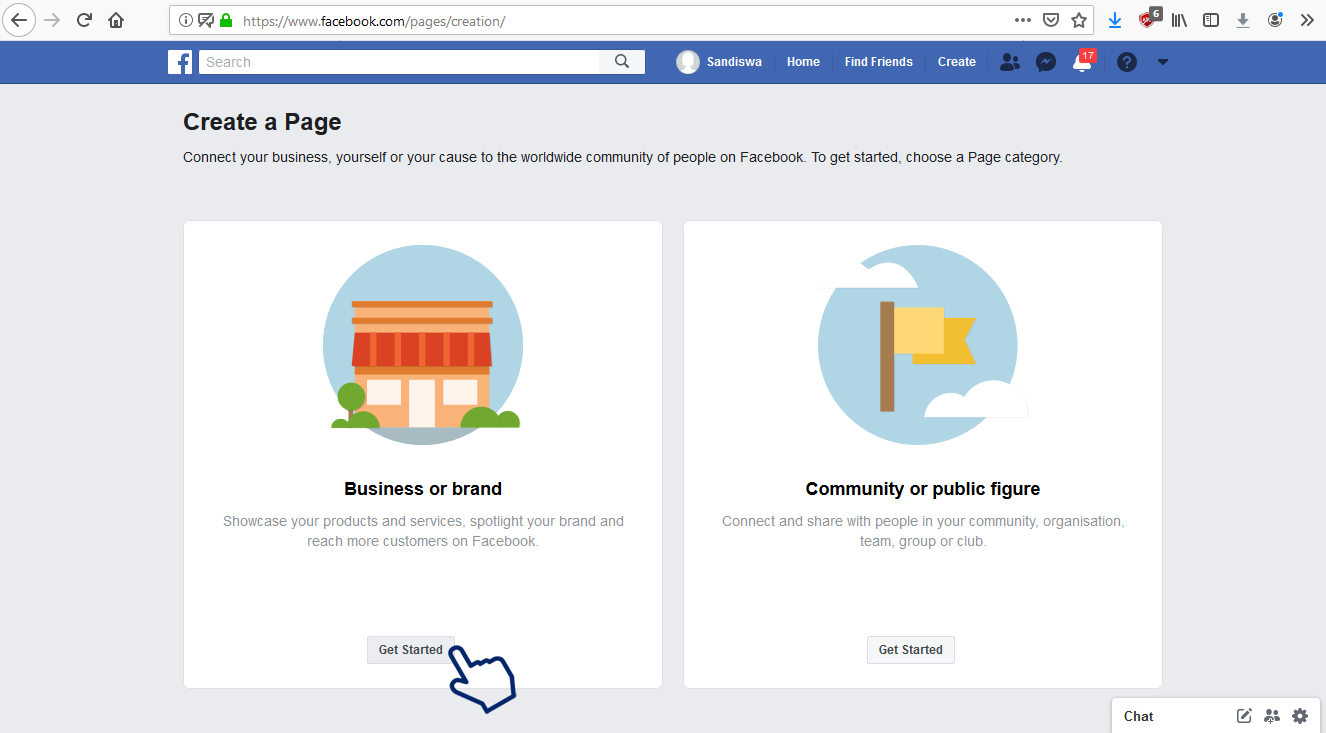Image resolution: width=1326 pixels, height=733 pixels.
Task: Open browser page actions ellipsis menu
Action: (1022, 20)
